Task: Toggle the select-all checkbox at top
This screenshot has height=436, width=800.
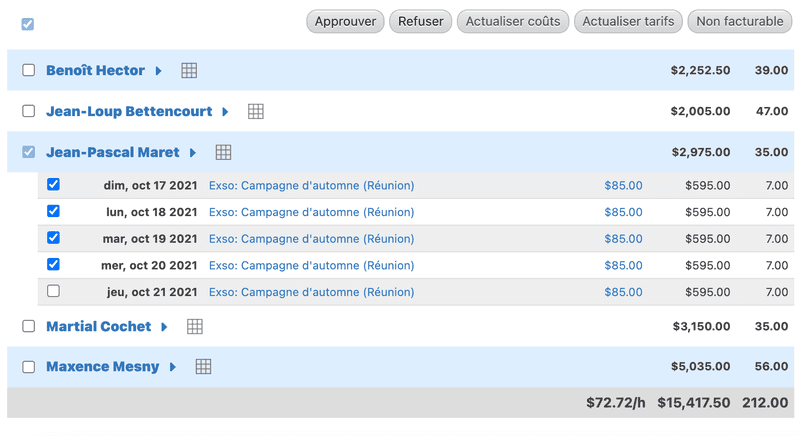Action: point(28,24)
